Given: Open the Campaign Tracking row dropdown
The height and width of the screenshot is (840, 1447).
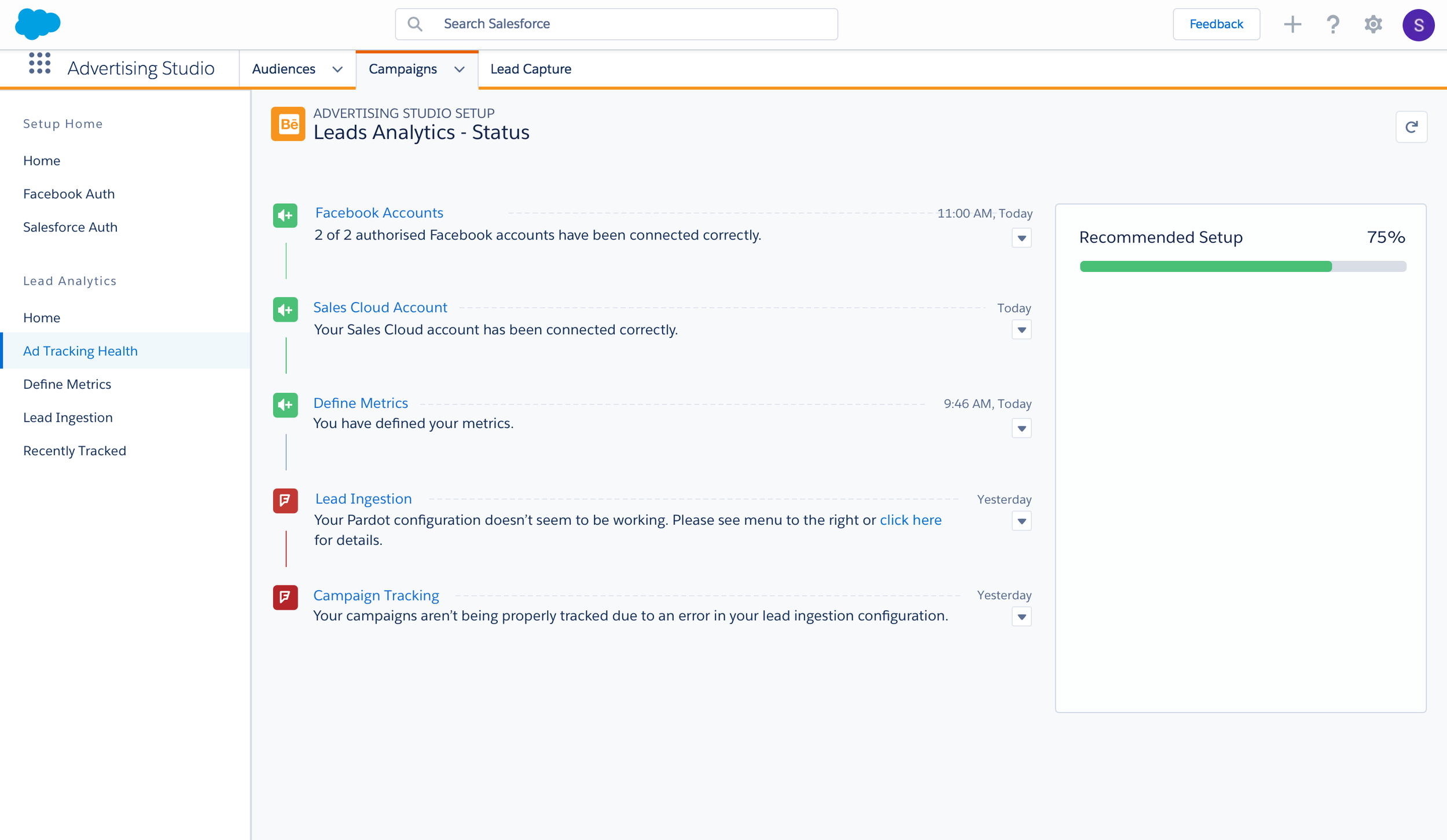Looking at the screenshot, I should coord(1022,617).
